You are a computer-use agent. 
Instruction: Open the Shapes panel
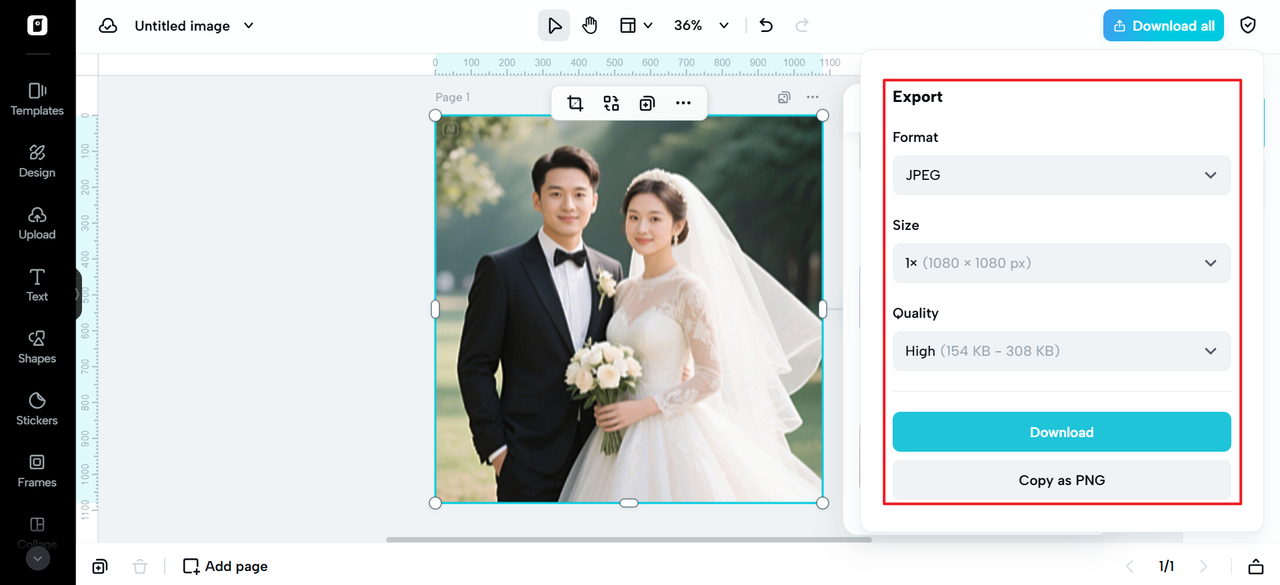37,346
